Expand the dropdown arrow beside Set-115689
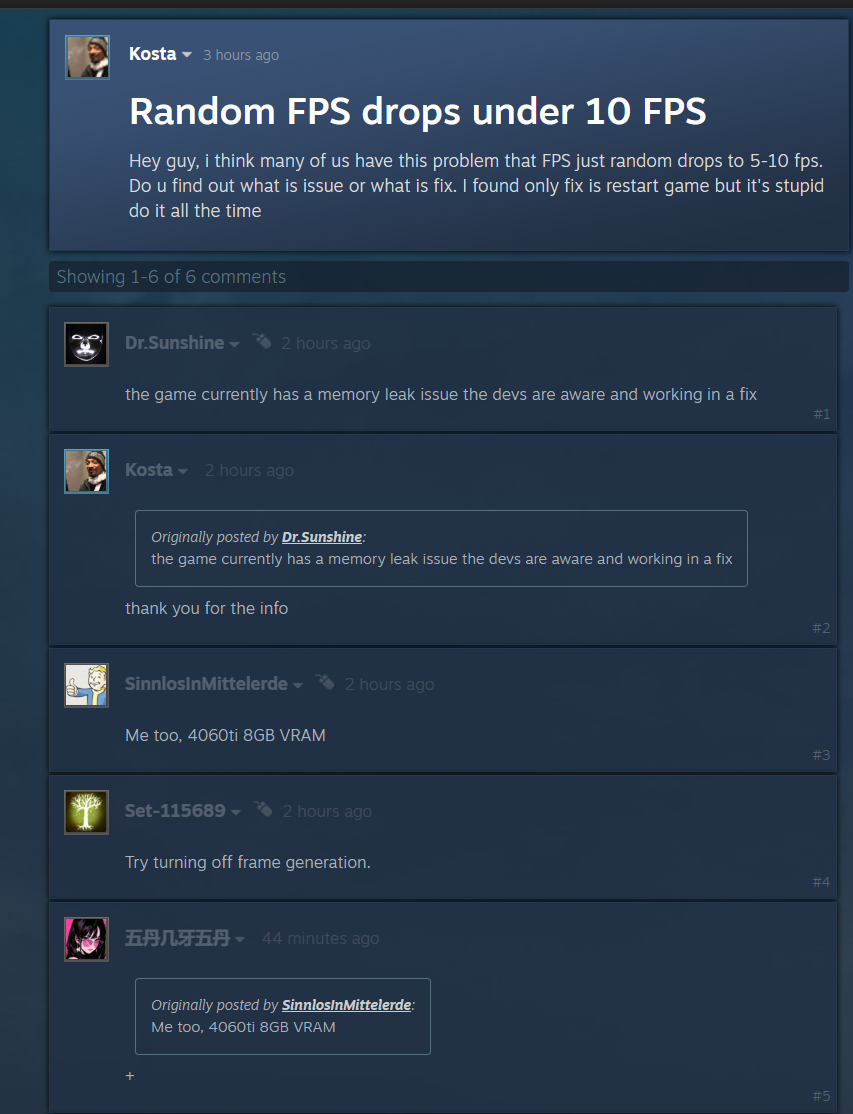Image resolution: width=853 pixels, height=1114 pixels. pyautogui.click(x=236, y=812)
